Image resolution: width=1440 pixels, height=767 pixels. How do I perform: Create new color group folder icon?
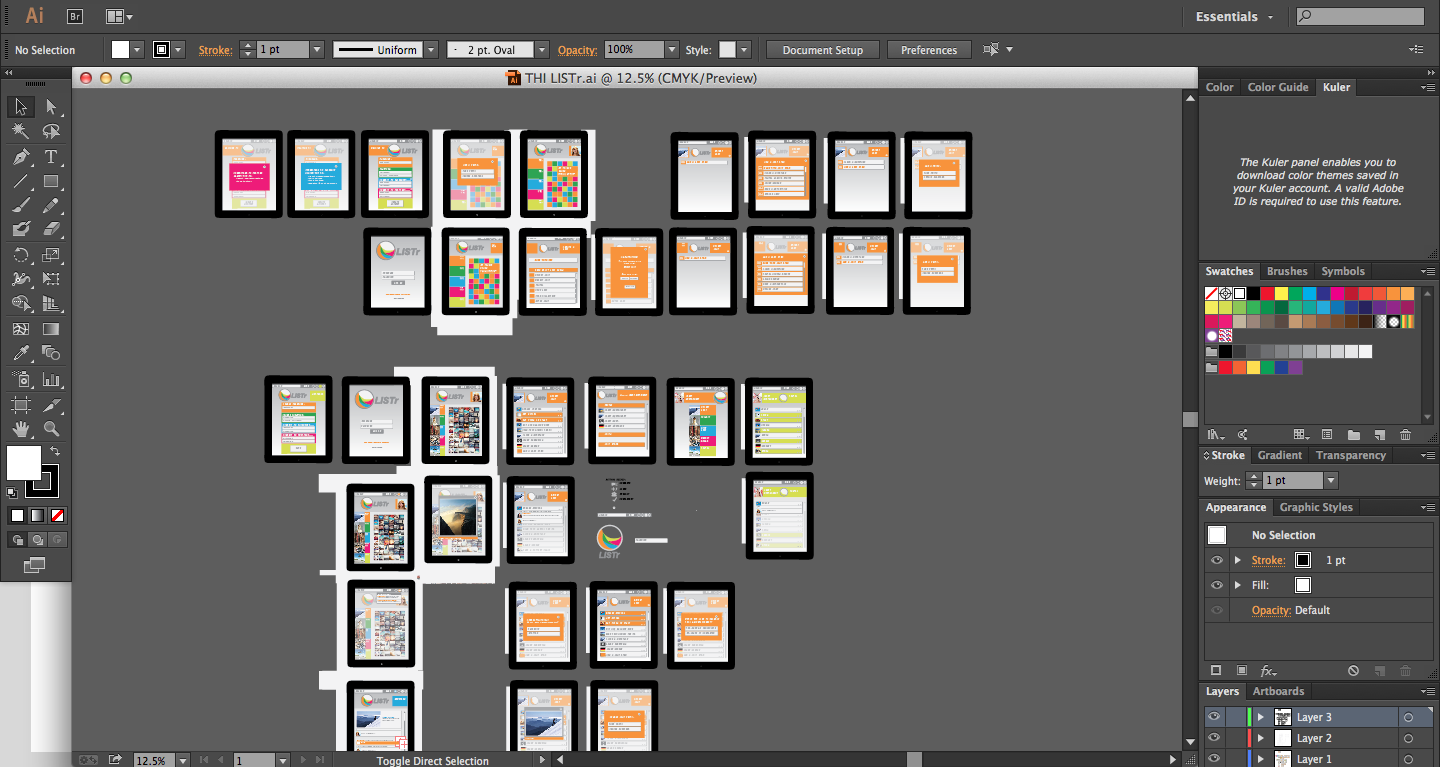pos(1353,435)
